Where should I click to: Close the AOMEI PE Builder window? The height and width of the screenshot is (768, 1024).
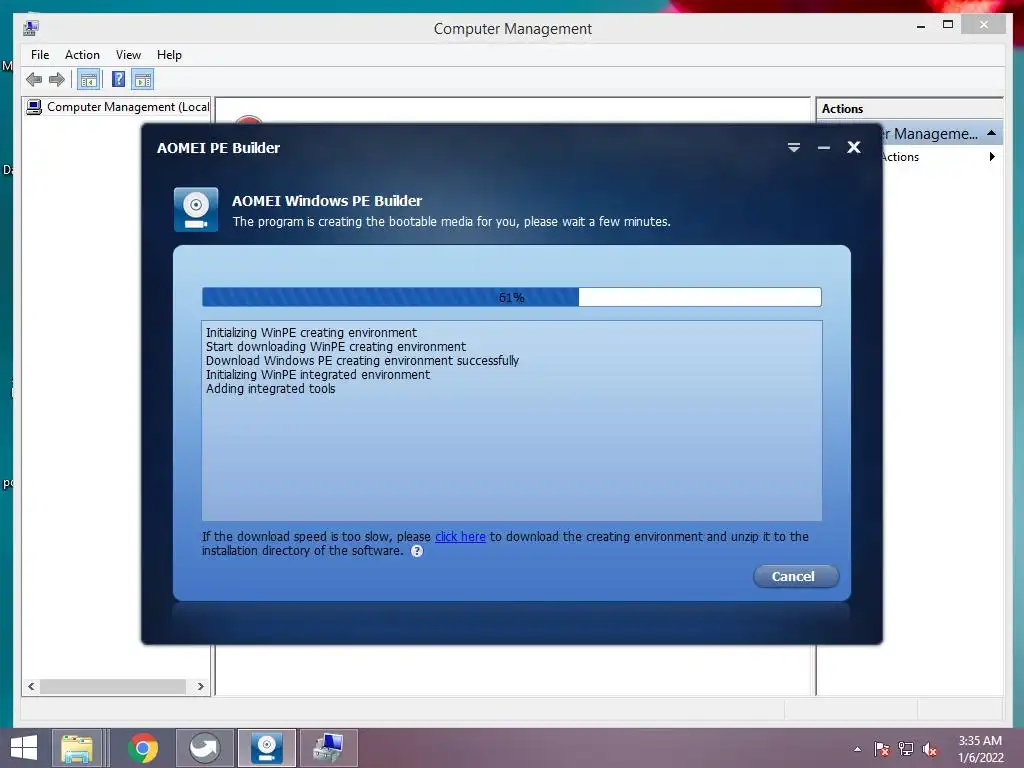854,147
